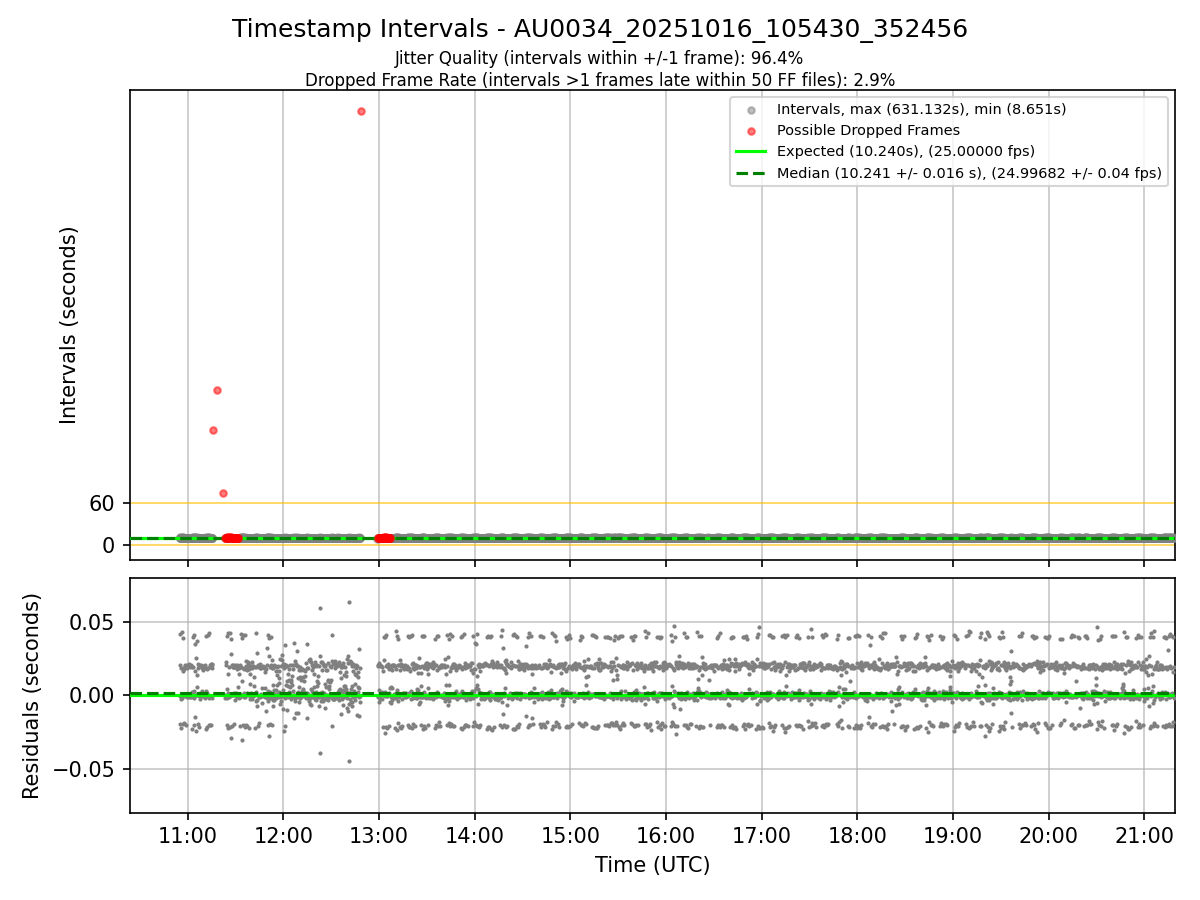Click the legend entry 'Intervals, max (631.132s), min (8.651s)'
The width and height of the screenshot is (1200, 900).
921,109
